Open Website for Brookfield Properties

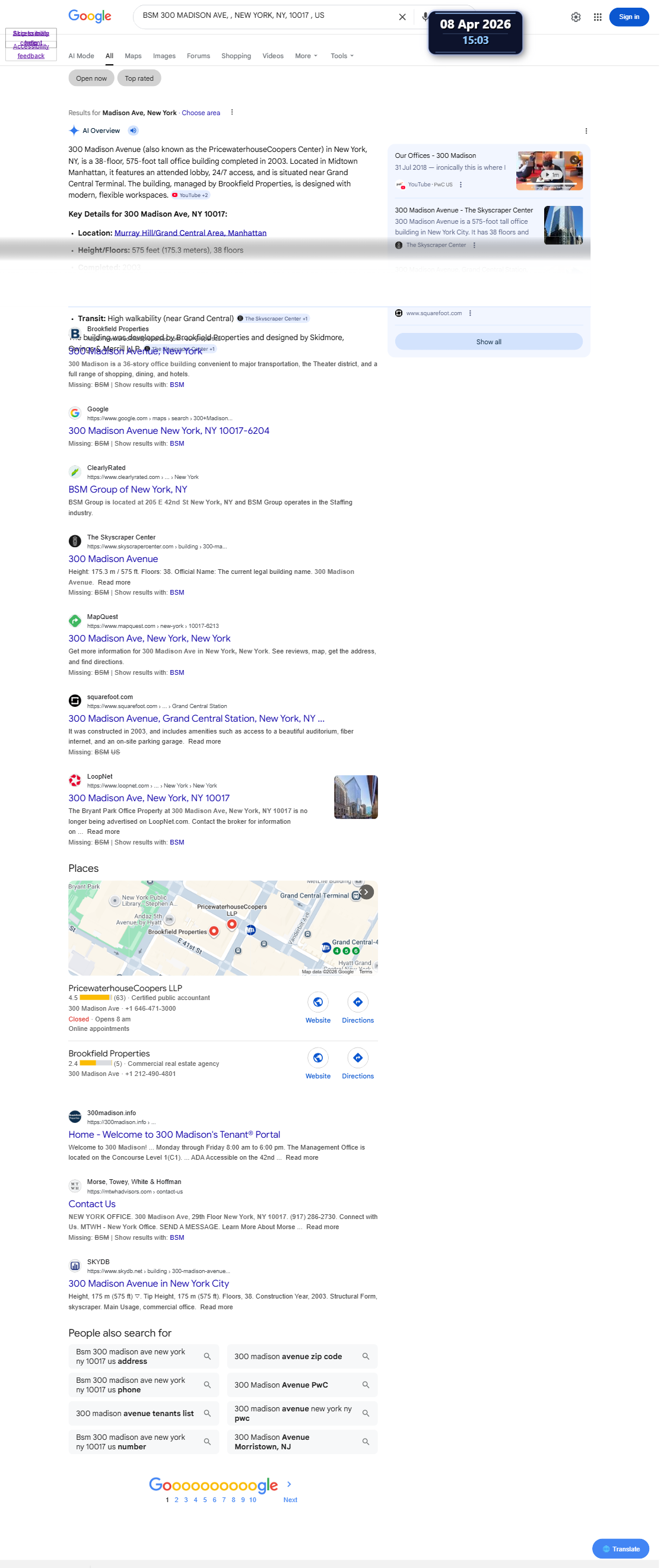[317, 1064]
